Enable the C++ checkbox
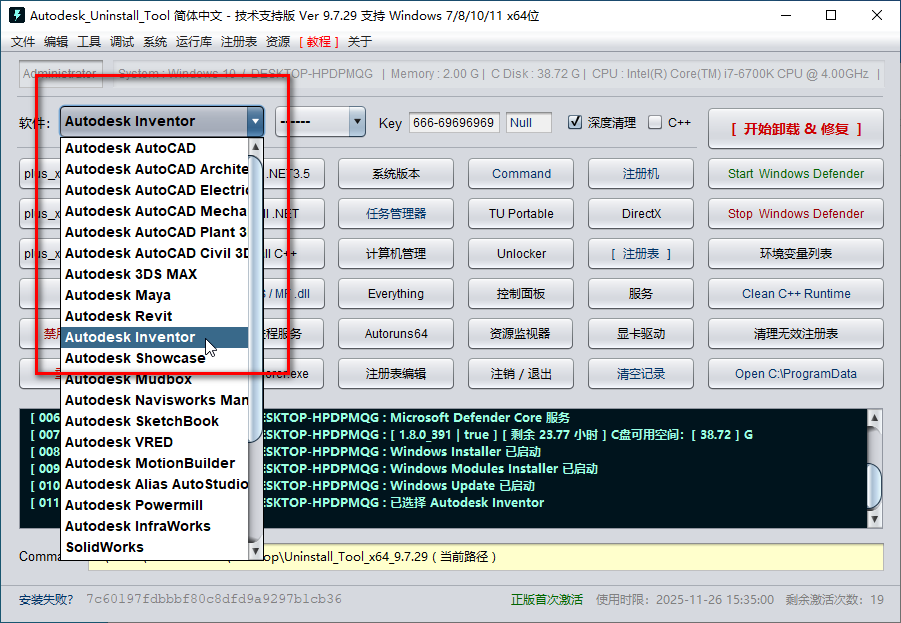 [654, 122]
